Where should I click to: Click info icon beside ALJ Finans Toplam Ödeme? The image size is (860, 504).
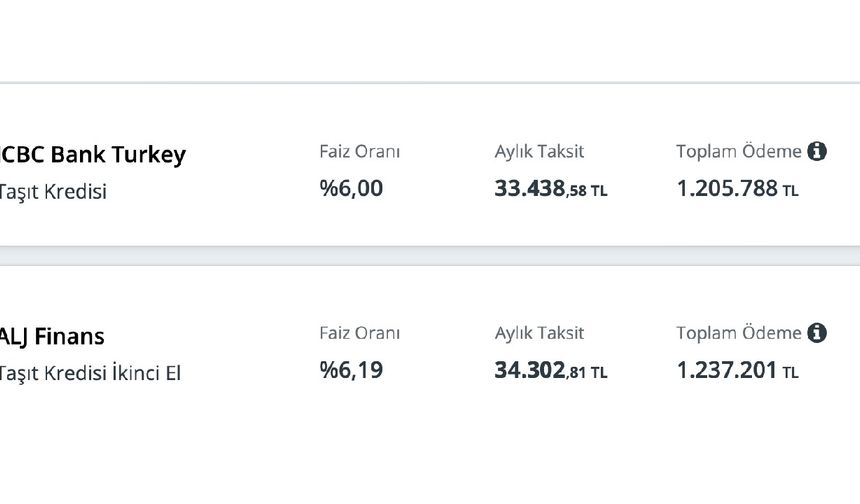817,333
